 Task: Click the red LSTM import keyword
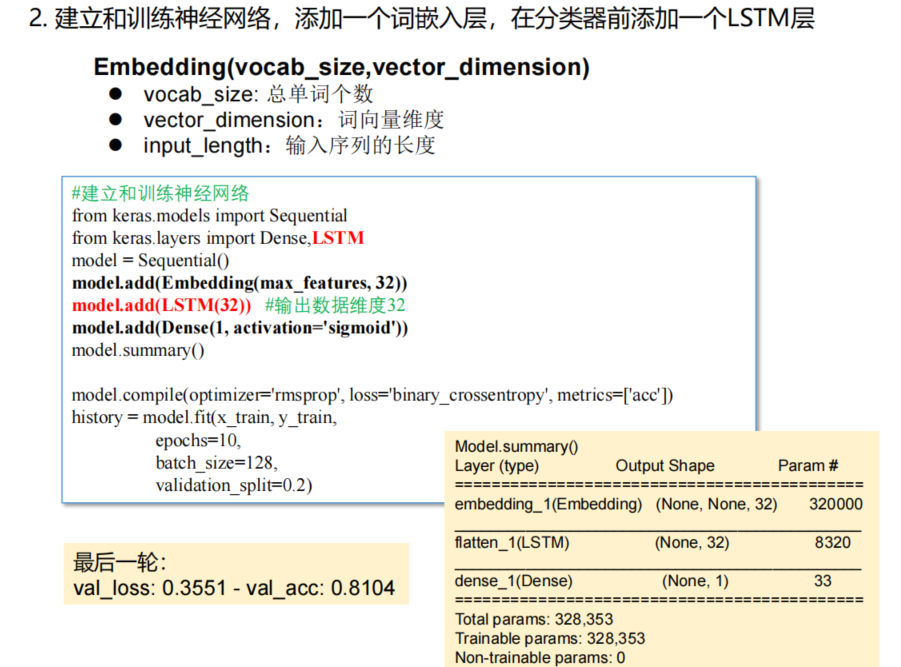point(338,238)
